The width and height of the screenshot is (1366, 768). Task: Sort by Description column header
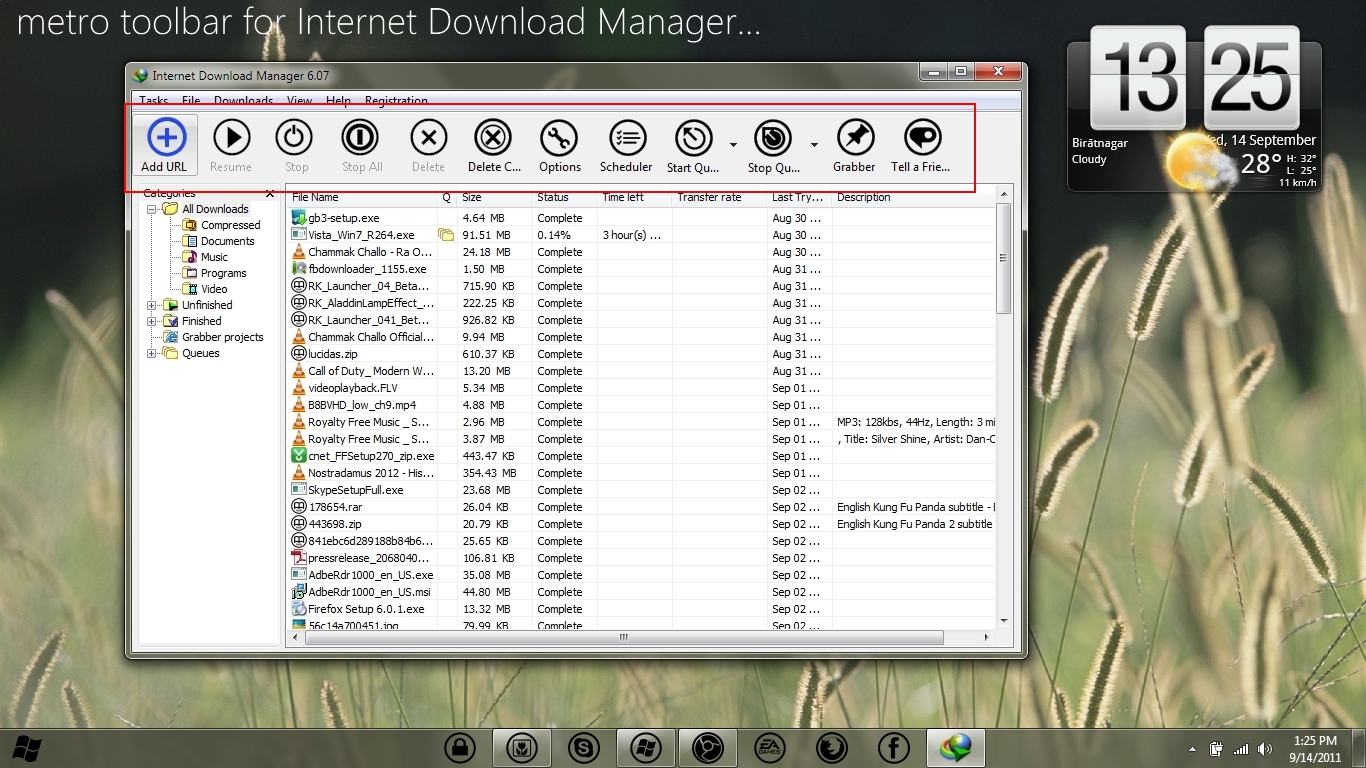[x=914, y=198]
